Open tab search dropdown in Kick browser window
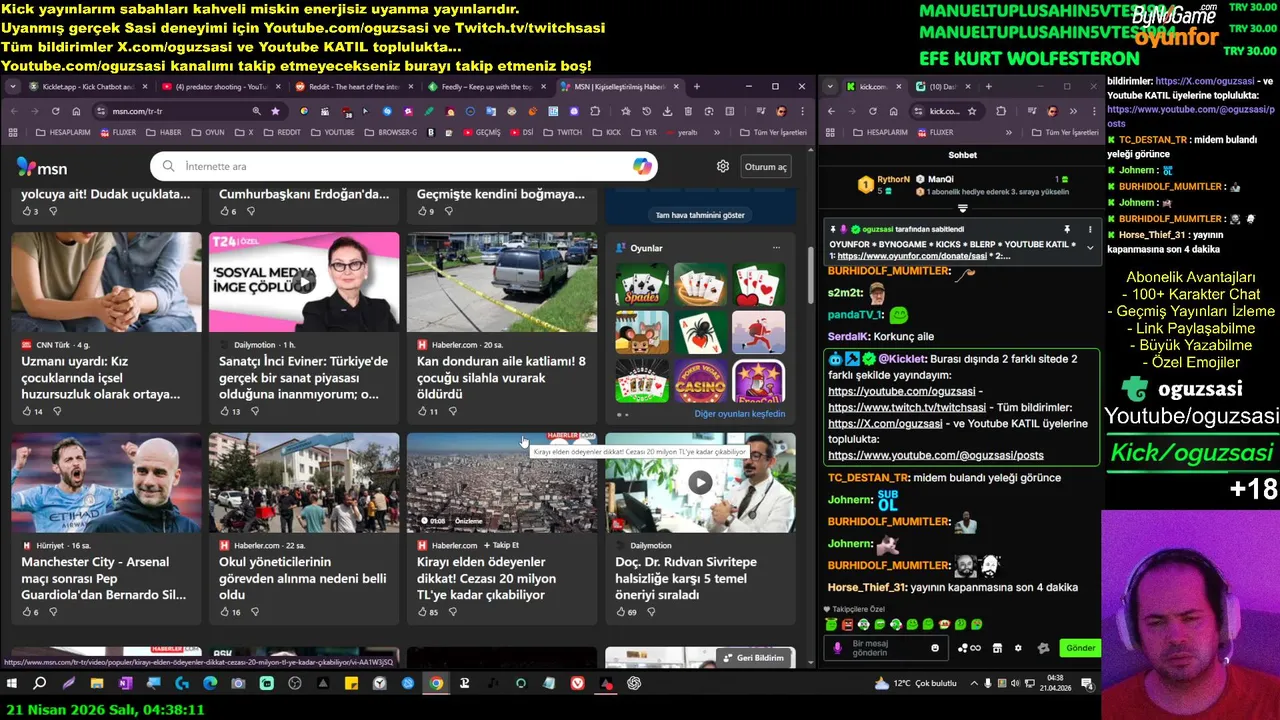This screenshot has height=720, width=1280. click(x=830, y=87)
